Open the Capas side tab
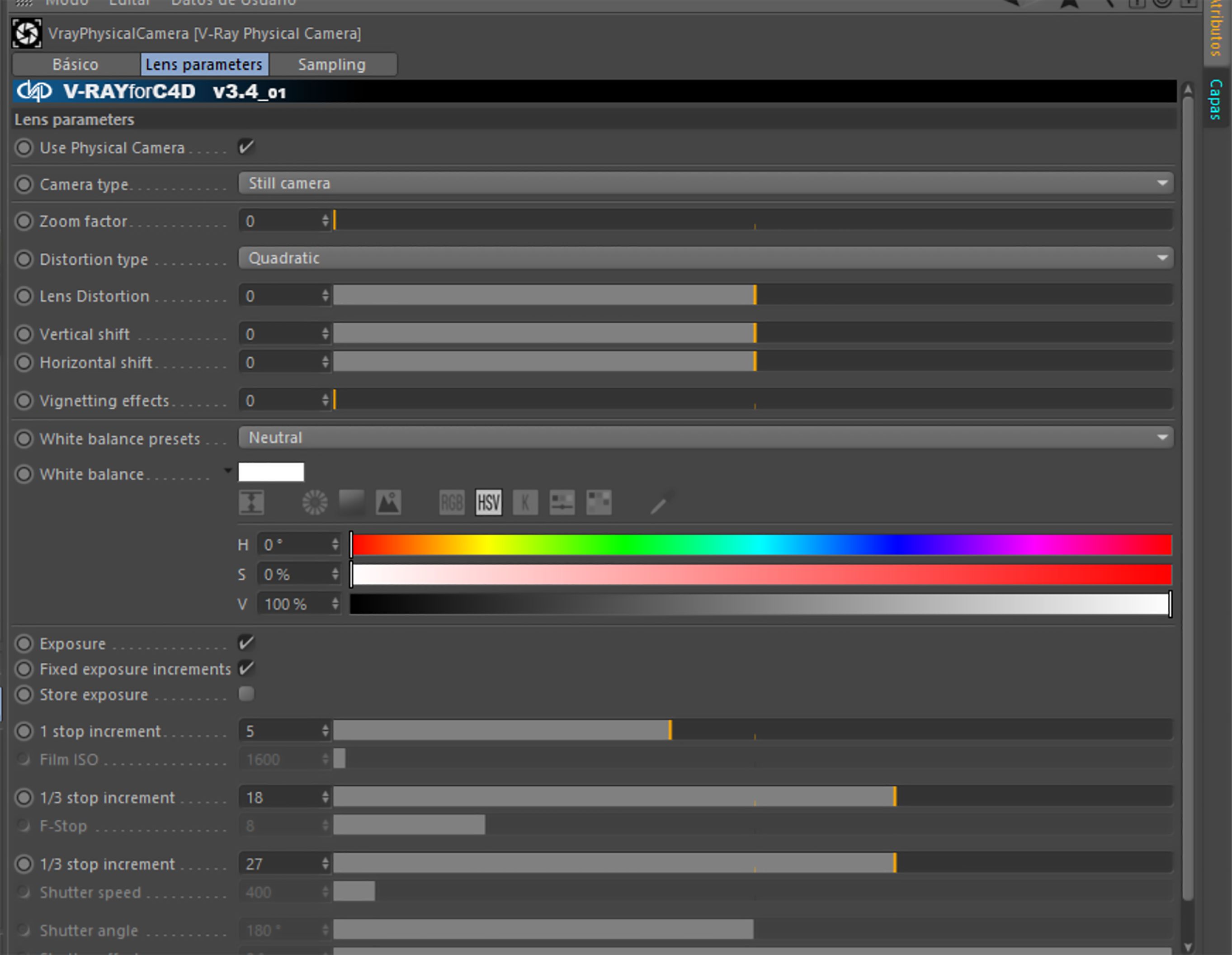This screenshot has width=1232, height=955. 1216,99
